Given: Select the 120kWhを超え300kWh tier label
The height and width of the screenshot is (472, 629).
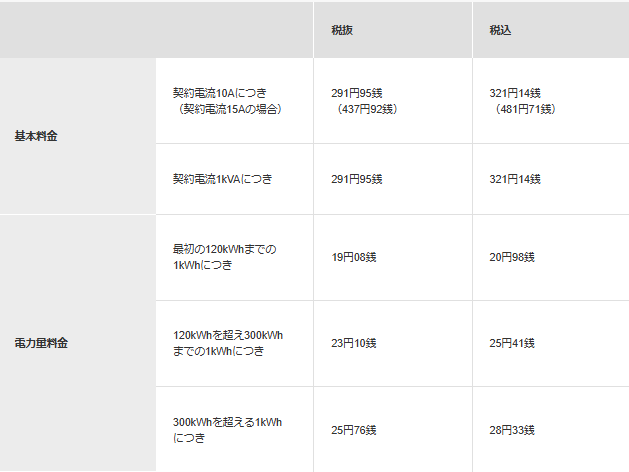Looking at the screenshot, I should [x=228, y=334].
